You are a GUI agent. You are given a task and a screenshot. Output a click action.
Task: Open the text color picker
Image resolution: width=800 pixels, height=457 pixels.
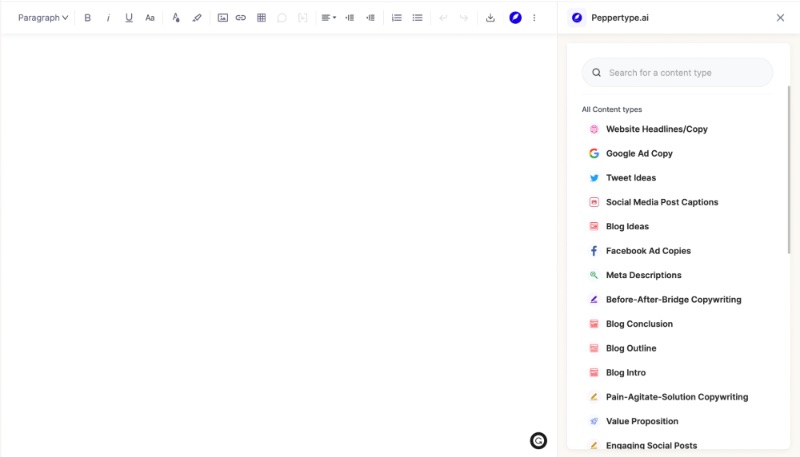point(176,18)
